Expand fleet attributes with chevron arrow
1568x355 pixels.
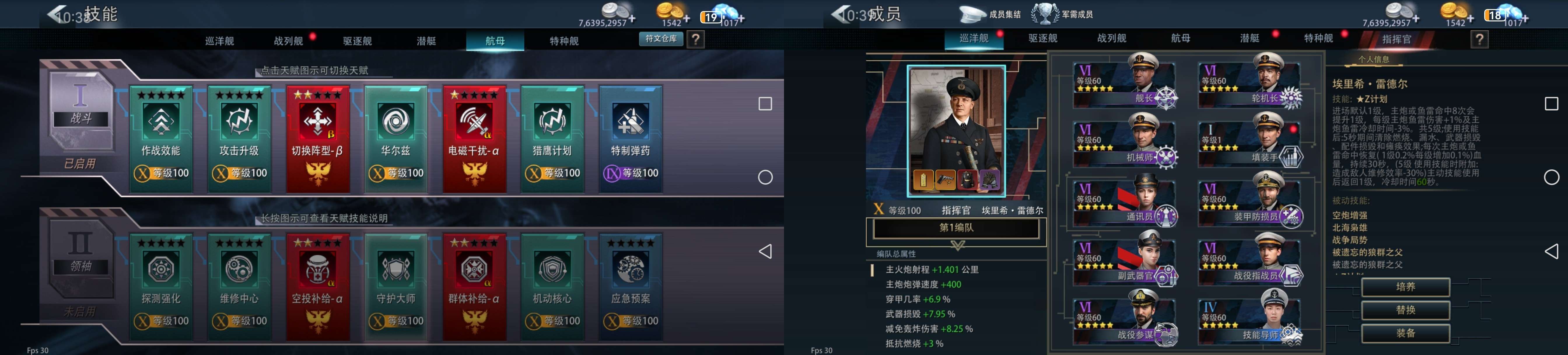[958, 246]
